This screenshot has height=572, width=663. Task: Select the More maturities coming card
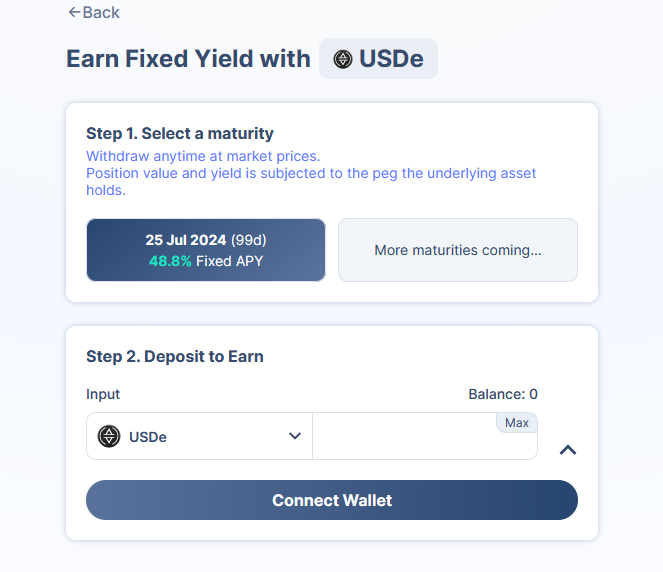pyautogui.click(x=458, y=250)
